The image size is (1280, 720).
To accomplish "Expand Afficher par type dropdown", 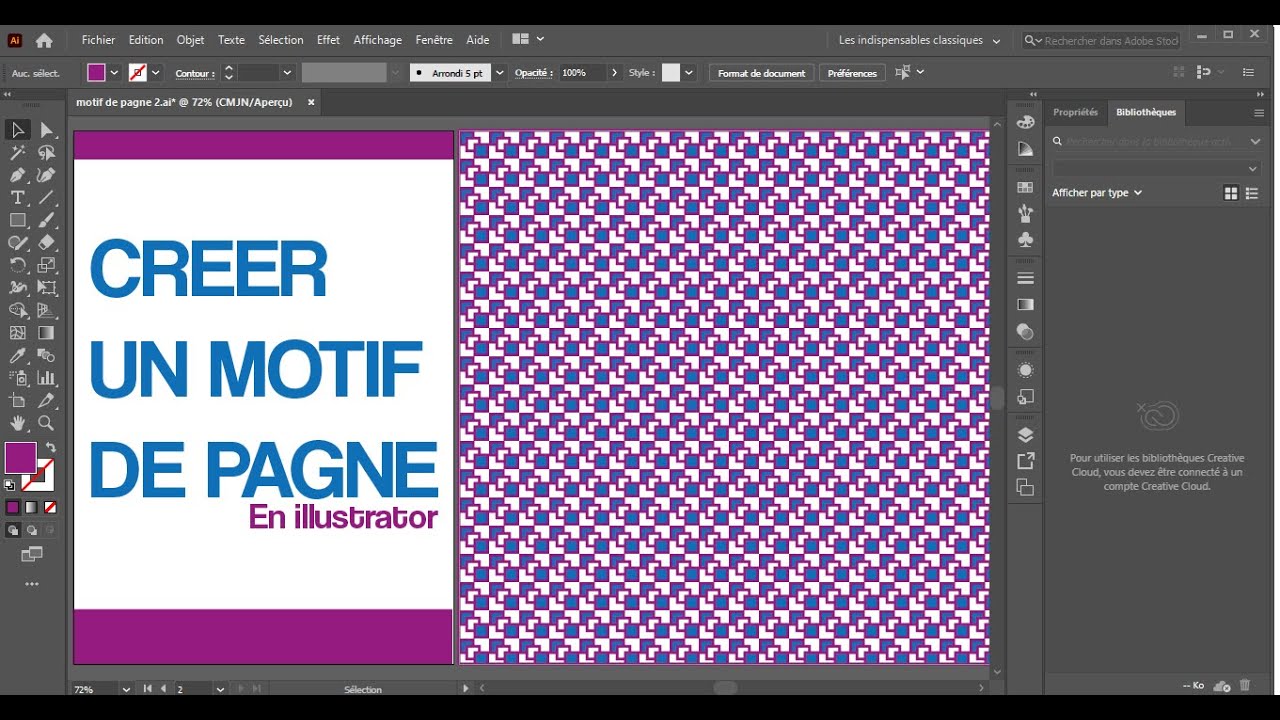I will pos(1097,193).
